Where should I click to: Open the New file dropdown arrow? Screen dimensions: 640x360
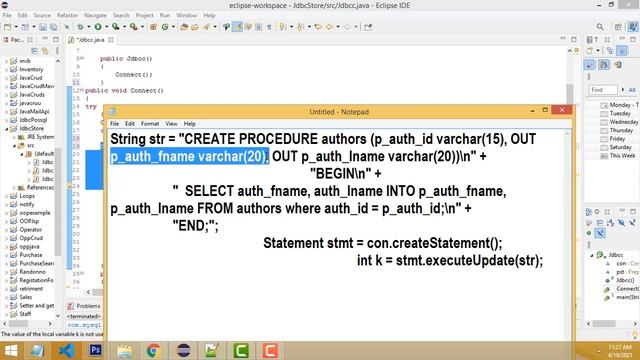pos(16,27)
